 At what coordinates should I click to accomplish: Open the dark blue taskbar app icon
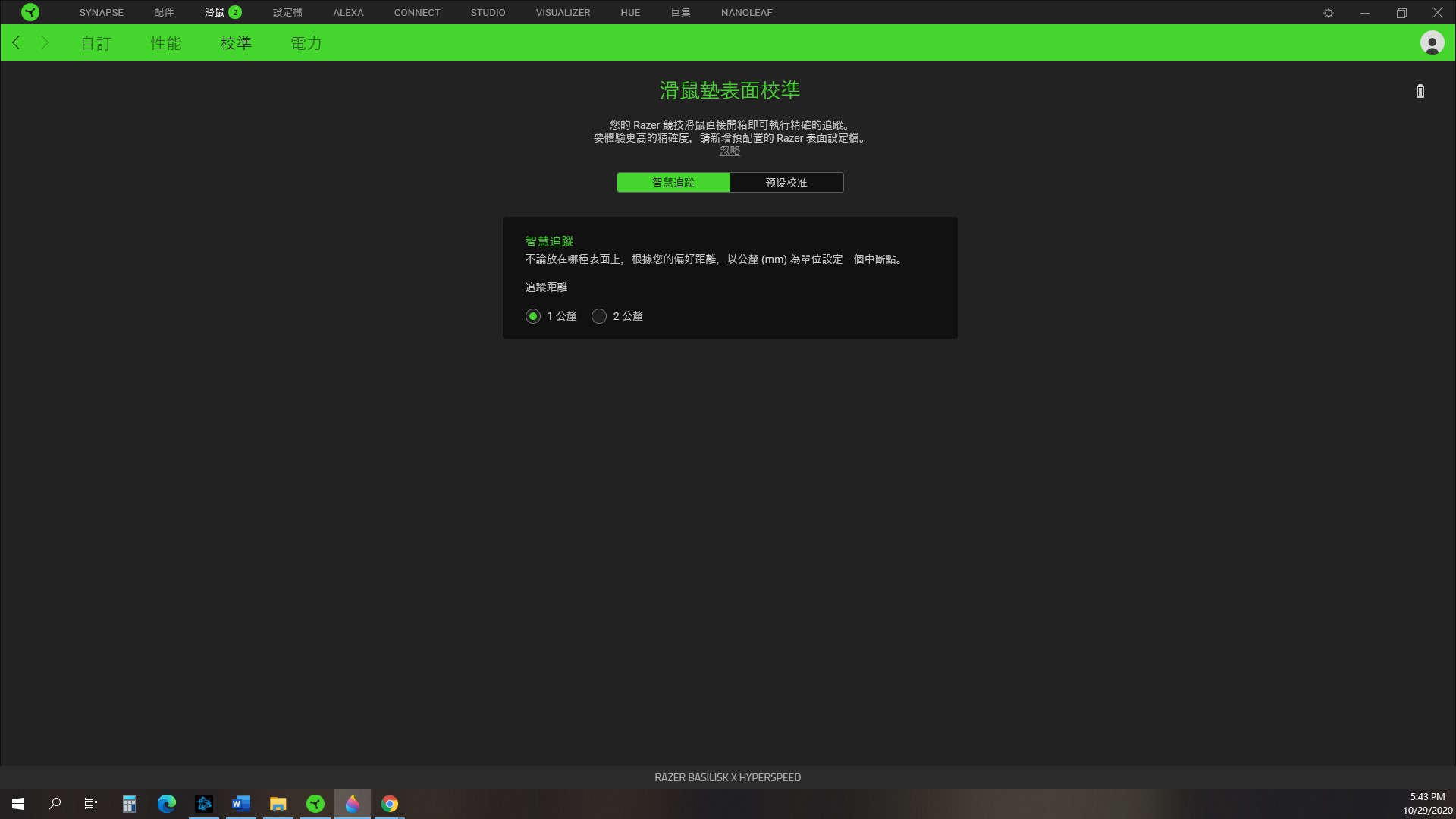pos(204,804)
